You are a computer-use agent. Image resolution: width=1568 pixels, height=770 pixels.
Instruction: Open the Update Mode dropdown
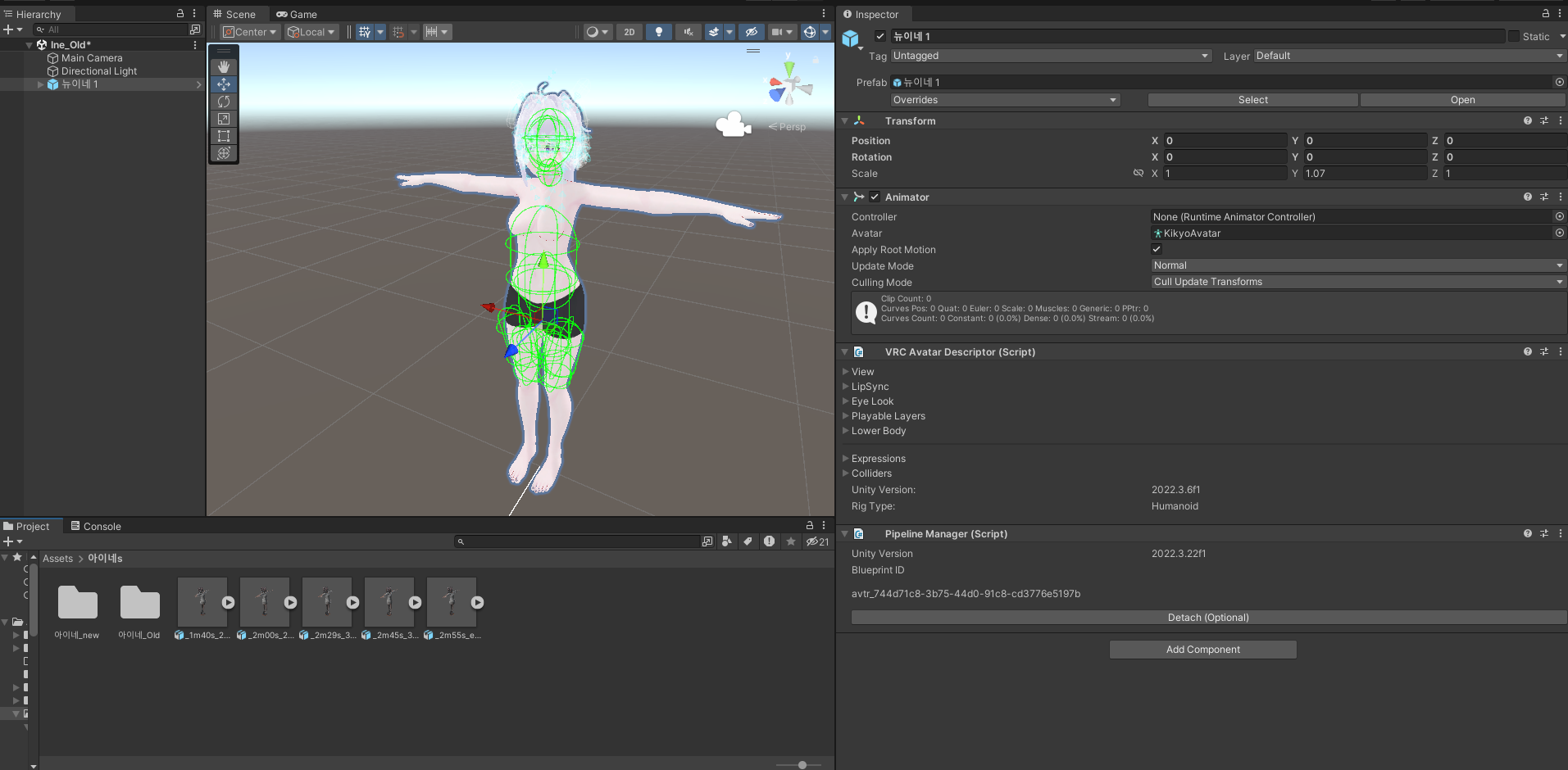point(1358,265)
